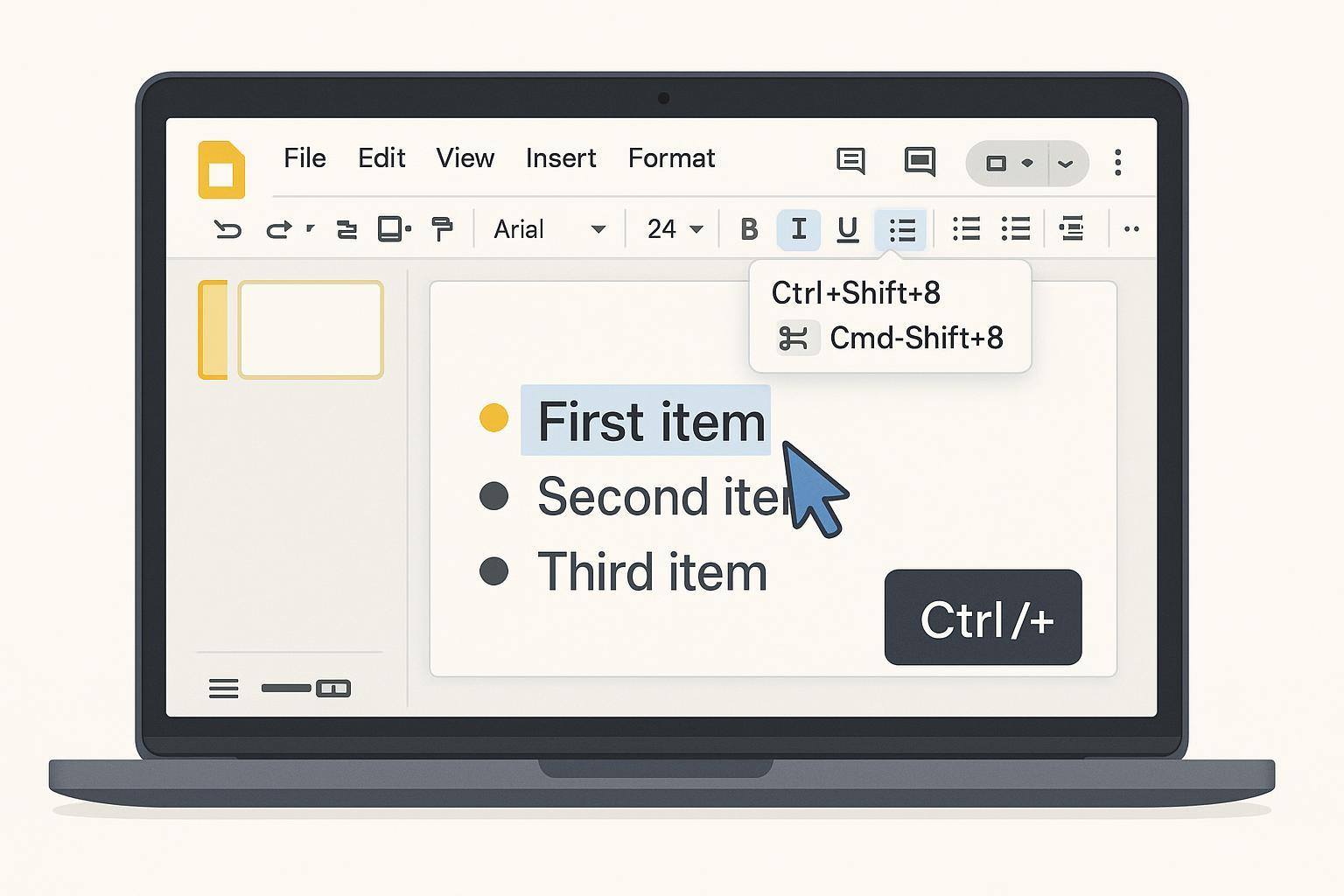This screenshot has height=896, width=1344.
Task: Toggle Bold formatting
Action: (749, 229)
